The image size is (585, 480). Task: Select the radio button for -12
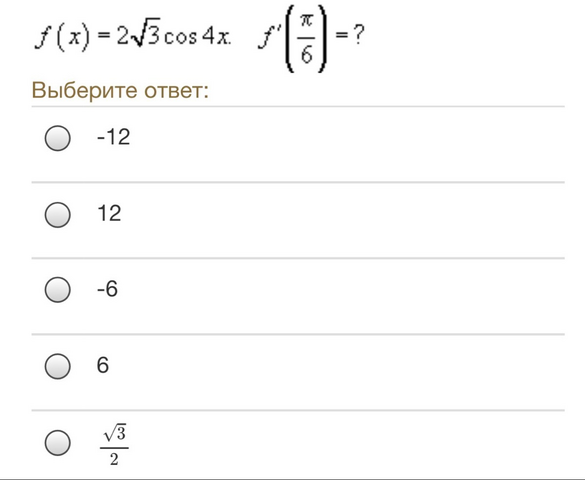pyautogui.click(x=57, y=138)
